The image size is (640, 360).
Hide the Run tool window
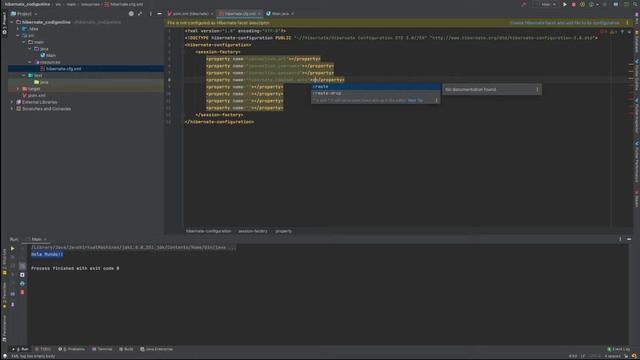coord(629,239)
